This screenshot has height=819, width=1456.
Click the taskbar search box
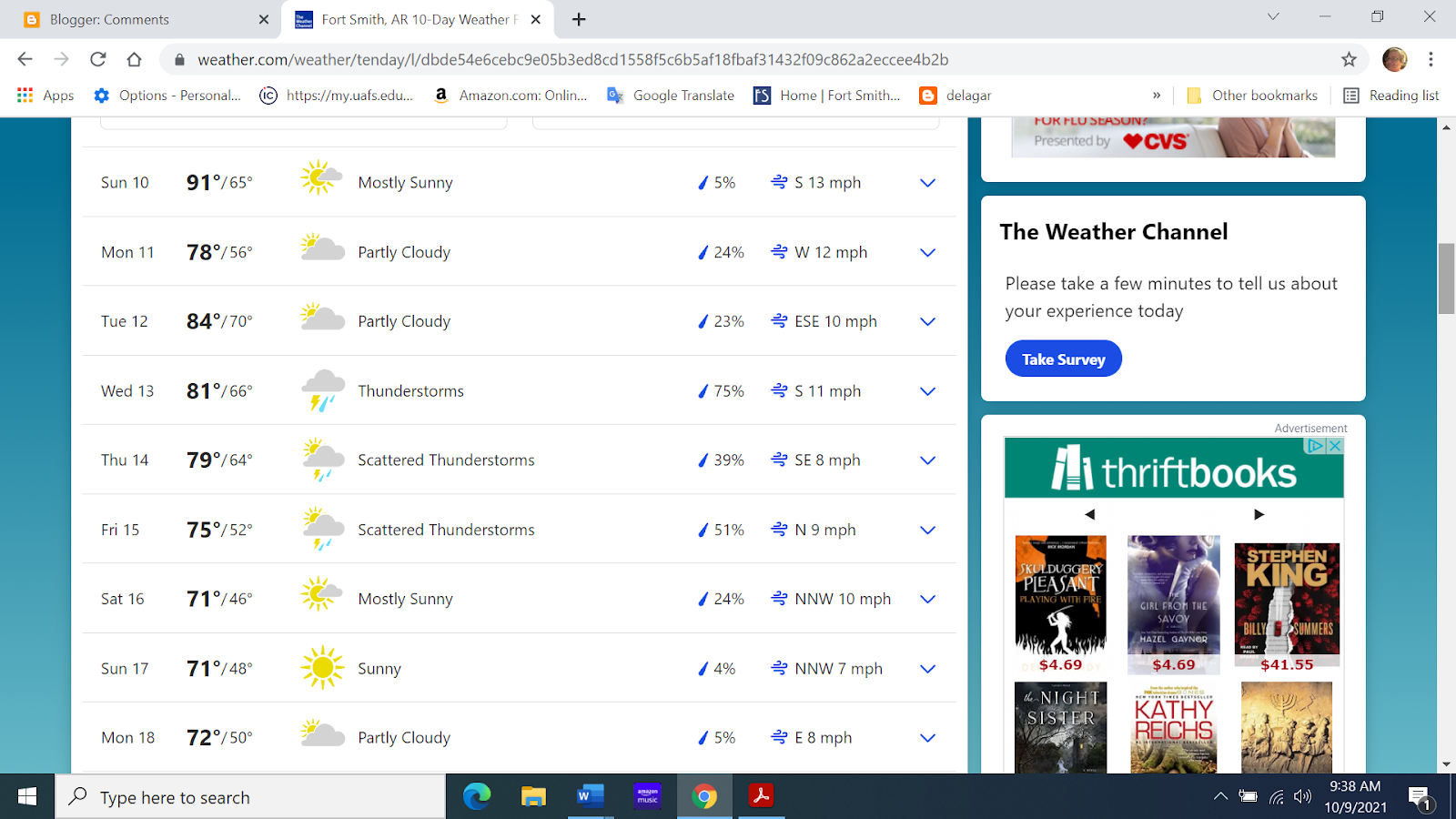click(250, 797)
